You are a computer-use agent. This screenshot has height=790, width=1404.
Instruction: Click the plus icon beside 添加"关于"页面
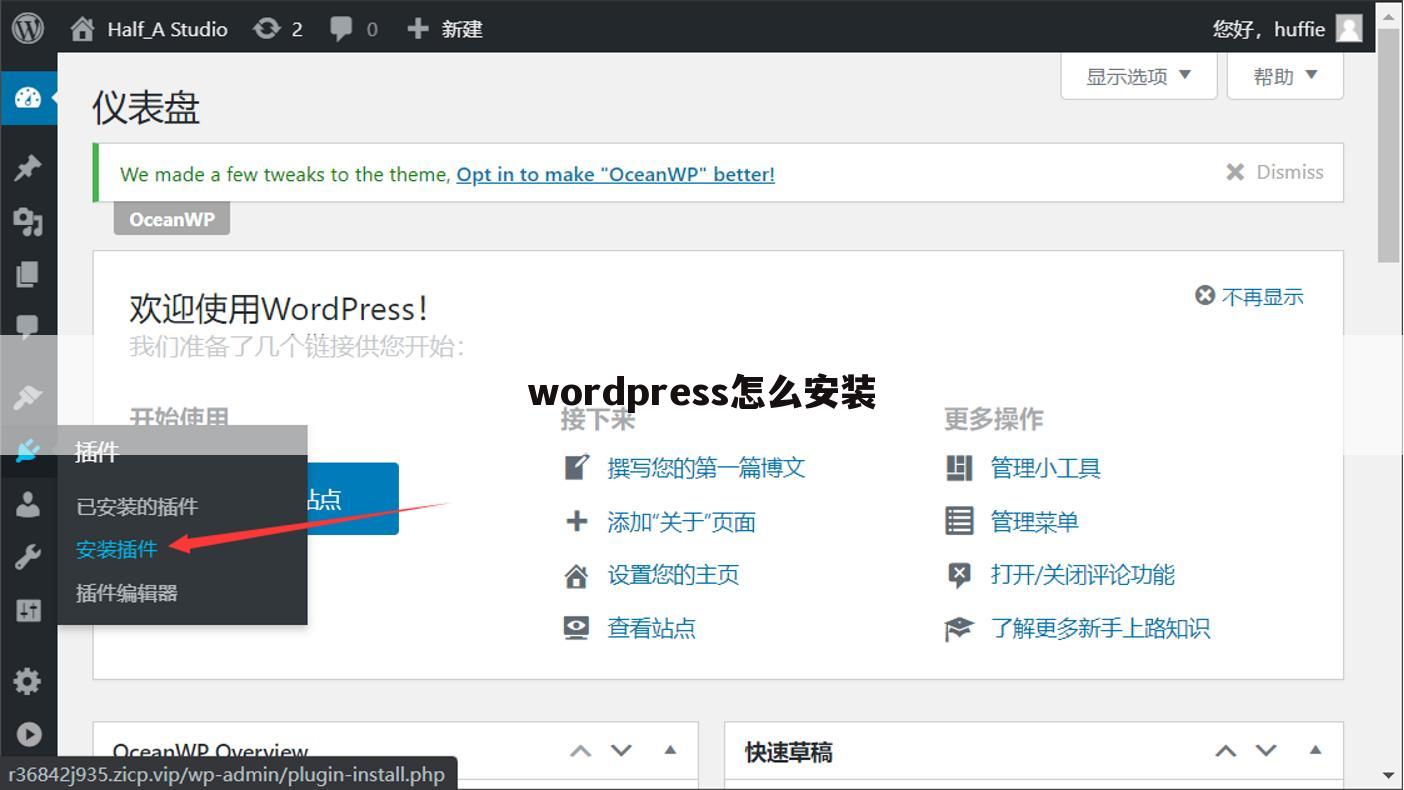(x=577, y=521)
